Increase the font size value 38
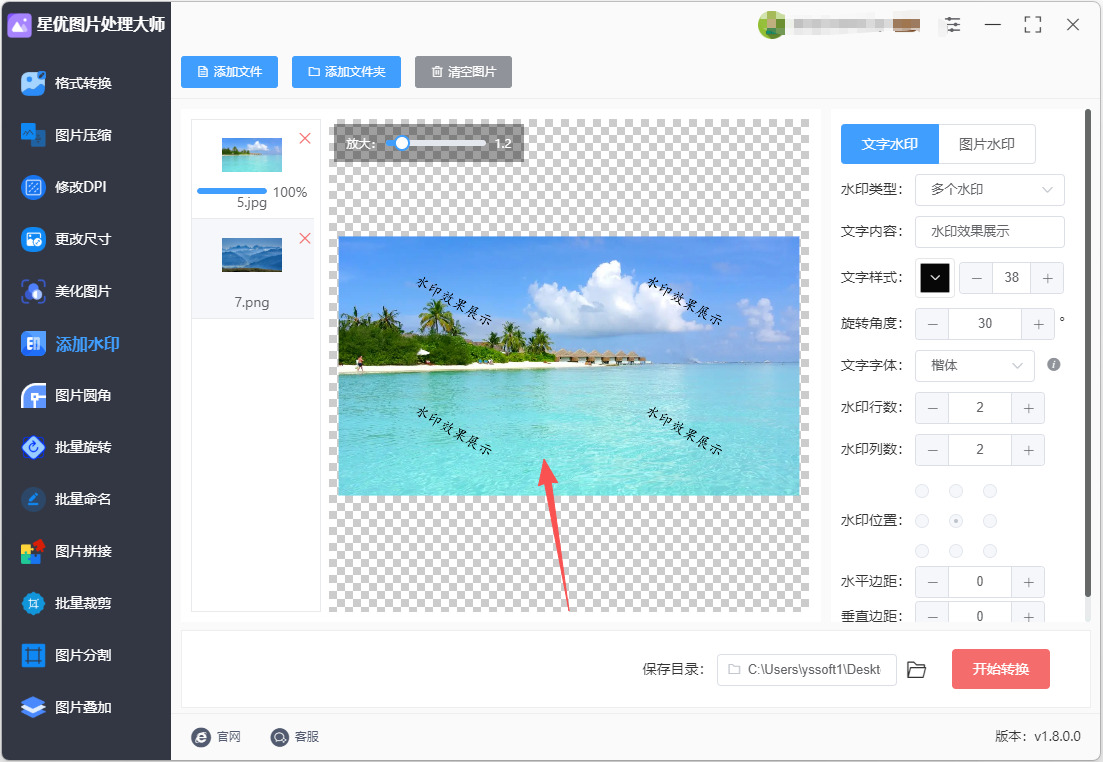This screenshot has width=1103, height=762. coord(1047,279)
